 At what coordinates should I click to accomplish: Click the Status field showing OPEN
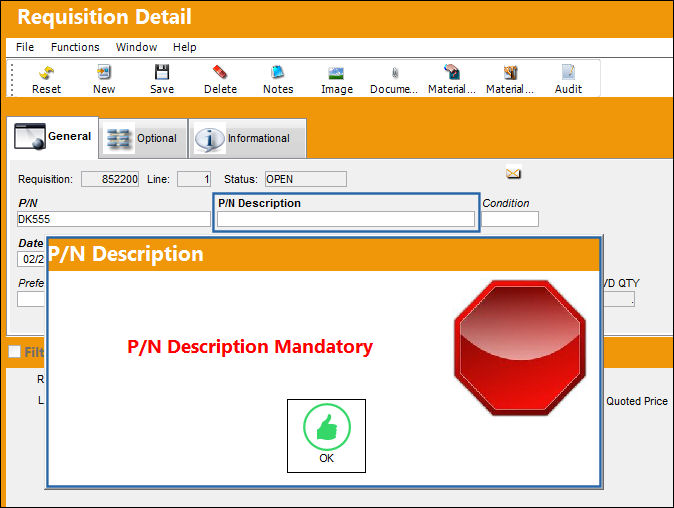pos(306,179)
